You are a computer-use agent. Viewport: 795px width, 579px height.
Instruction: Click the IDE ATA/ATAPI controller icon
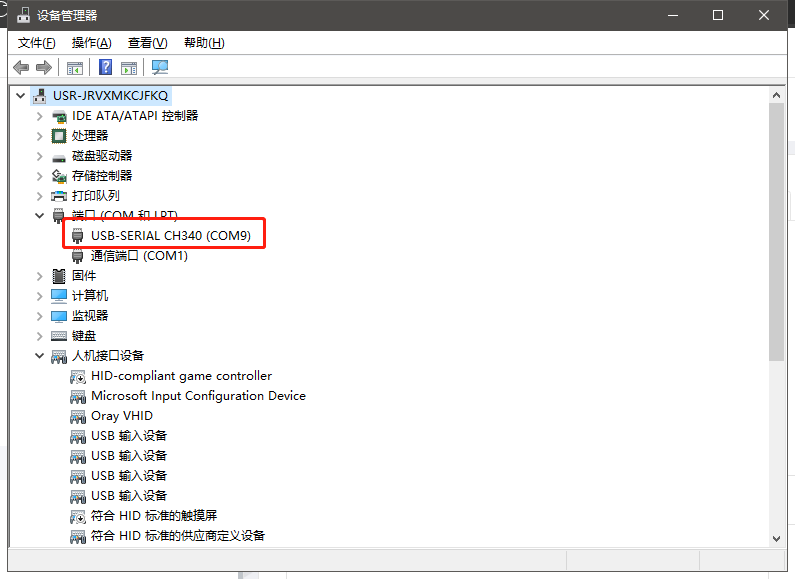click(x=59, y=116)
